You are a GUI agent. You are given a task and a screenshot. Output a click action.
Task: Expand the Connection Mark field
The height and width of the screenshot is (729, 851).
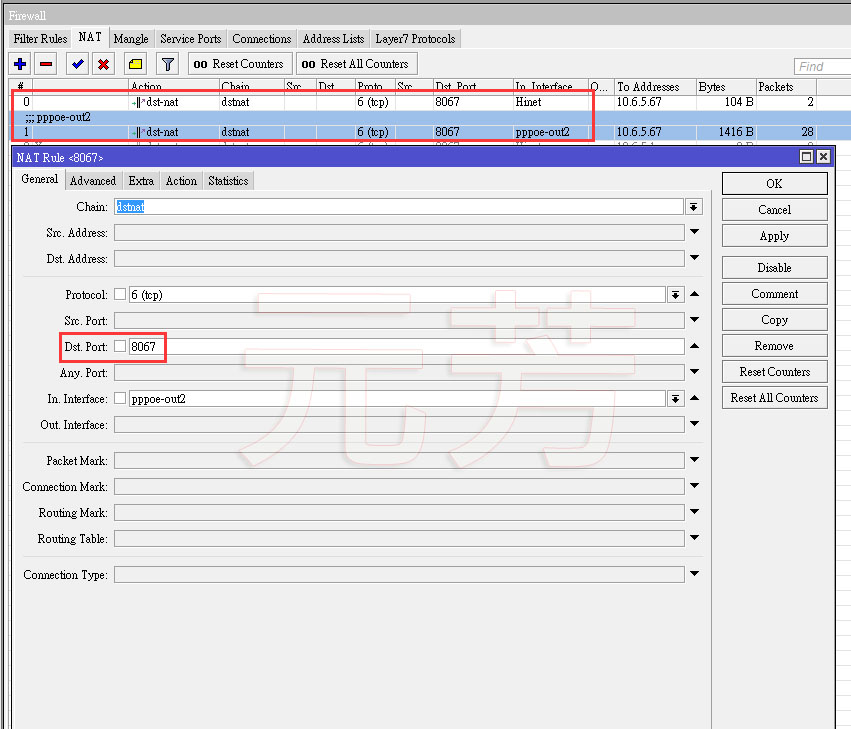(x=695, y=486)
